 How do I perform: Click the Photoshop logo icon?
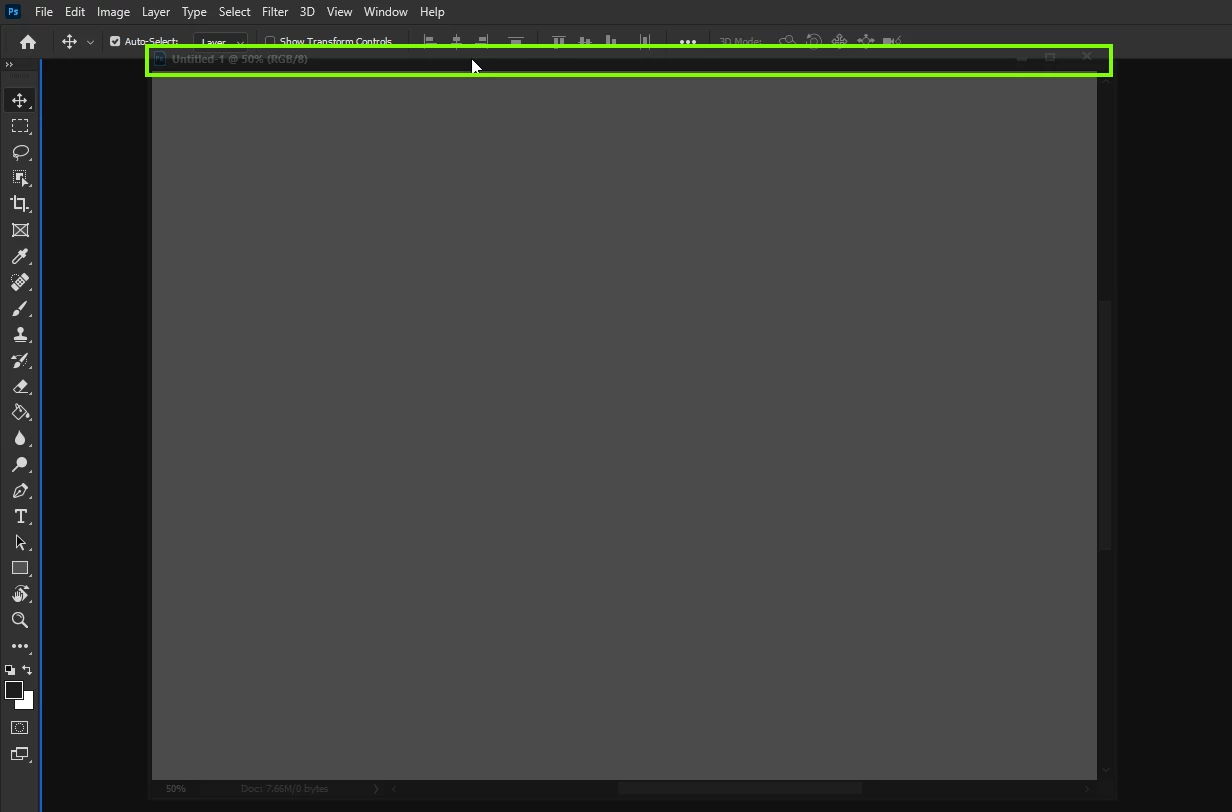click(x=13, y=12)
